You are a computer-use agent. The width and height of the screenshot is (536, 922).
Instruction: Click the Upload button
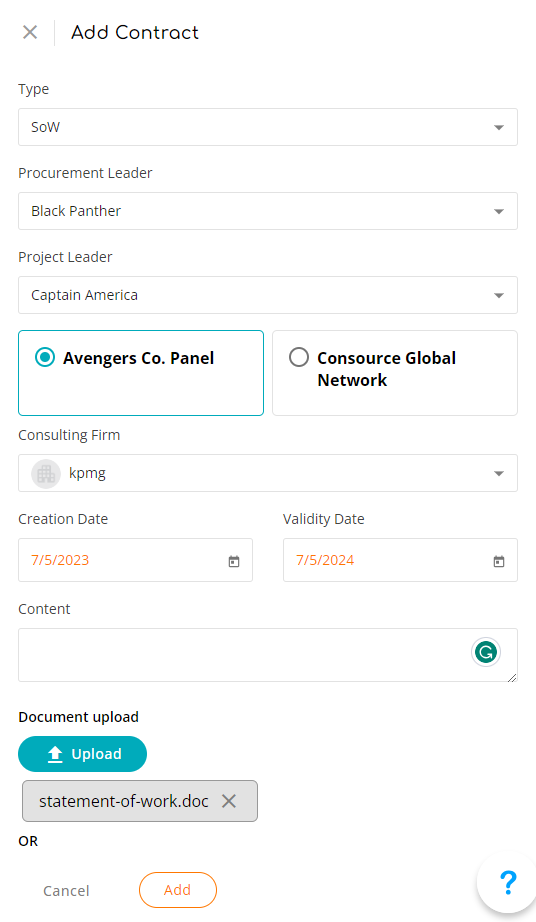point(82,754)
